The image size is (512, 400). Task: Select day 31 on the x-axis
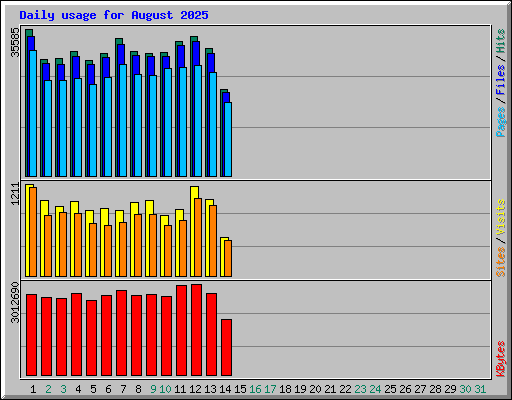pyautogui.click(x=480, y=389)
